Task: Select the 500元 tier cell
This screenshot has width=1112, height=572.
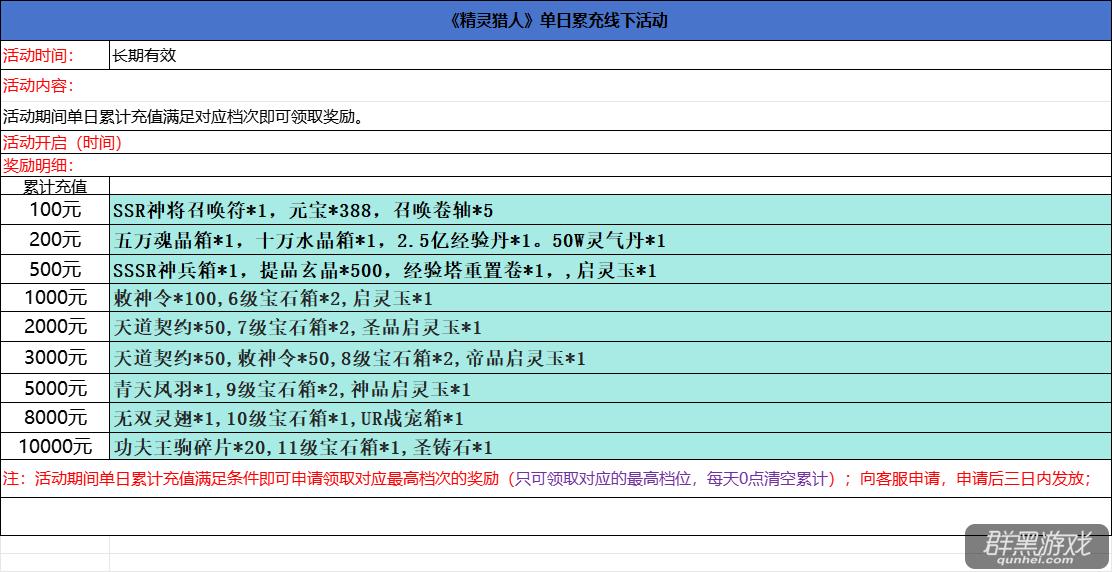Action: click(x=55, y=269)
